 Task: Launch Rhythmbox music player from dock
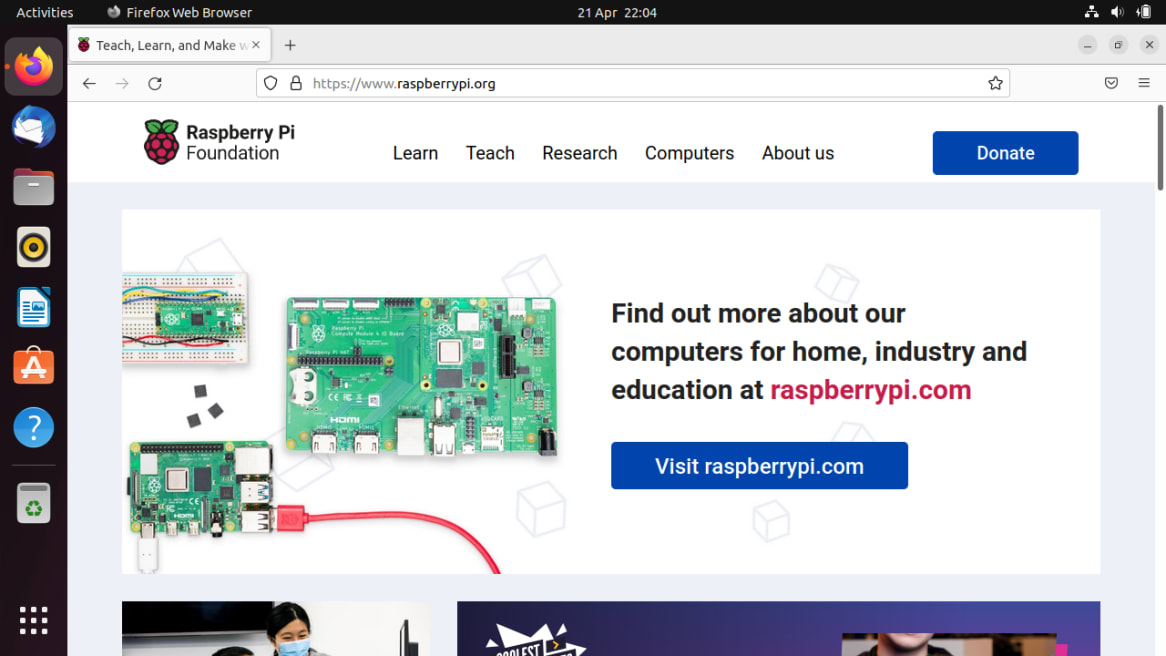[33, 247]
